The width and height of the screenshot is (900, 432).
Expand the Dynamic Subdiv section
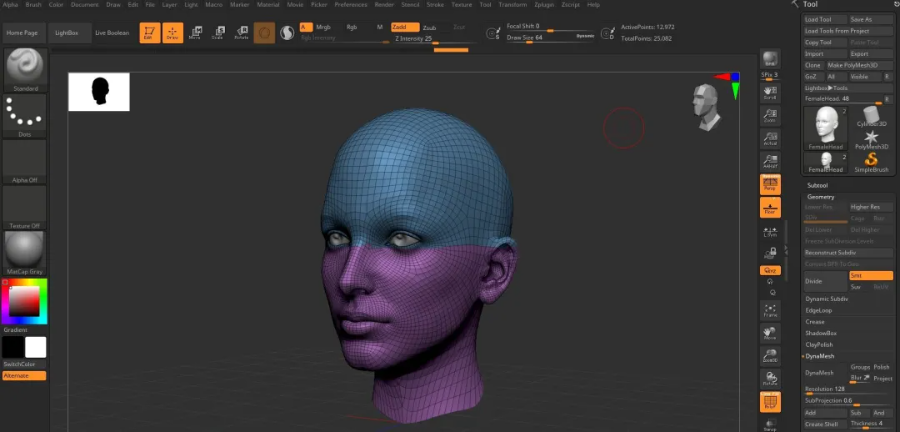[x=827, y=299]
